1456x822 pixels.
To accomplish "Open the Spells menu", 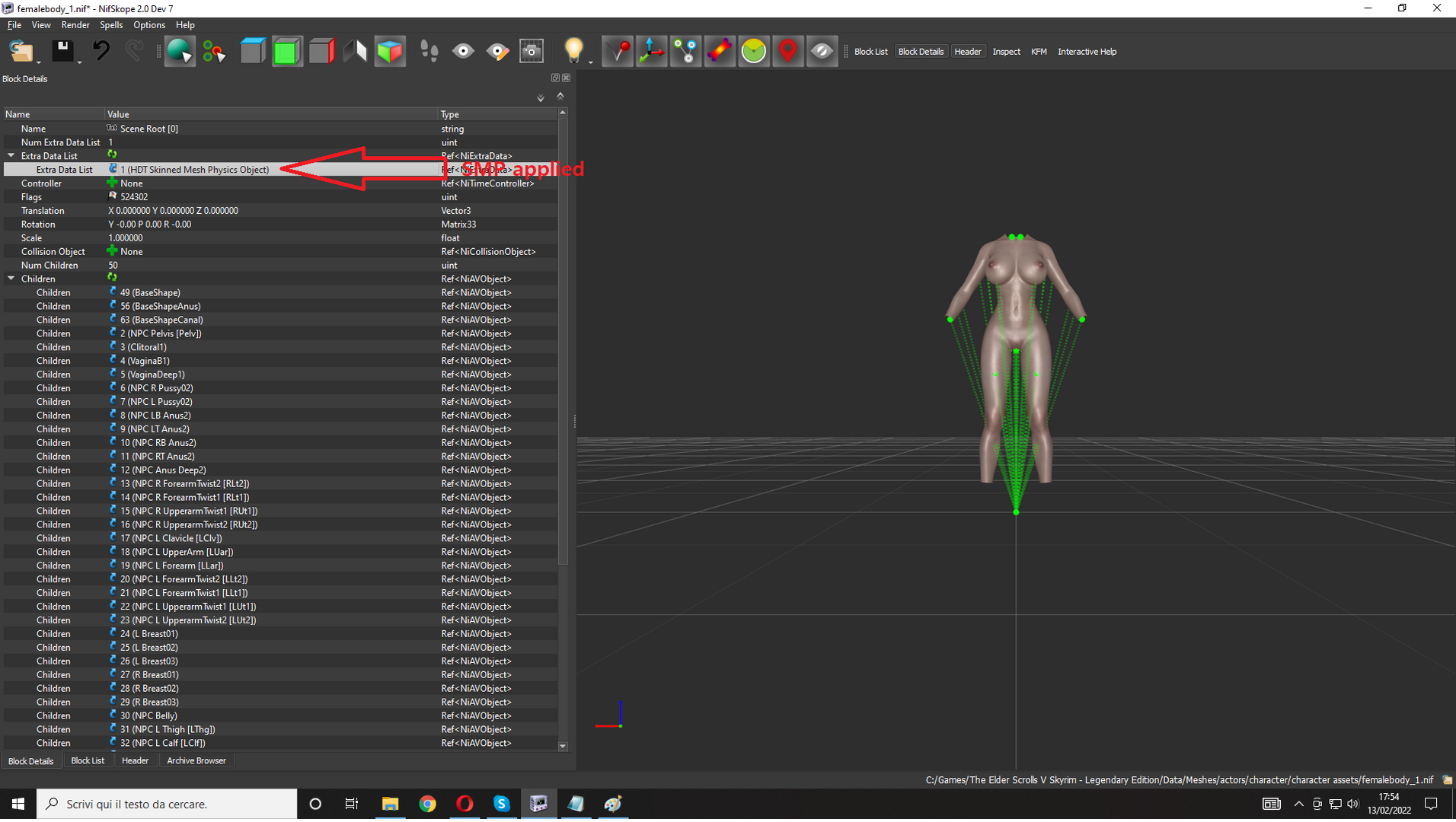I will 111,25.
